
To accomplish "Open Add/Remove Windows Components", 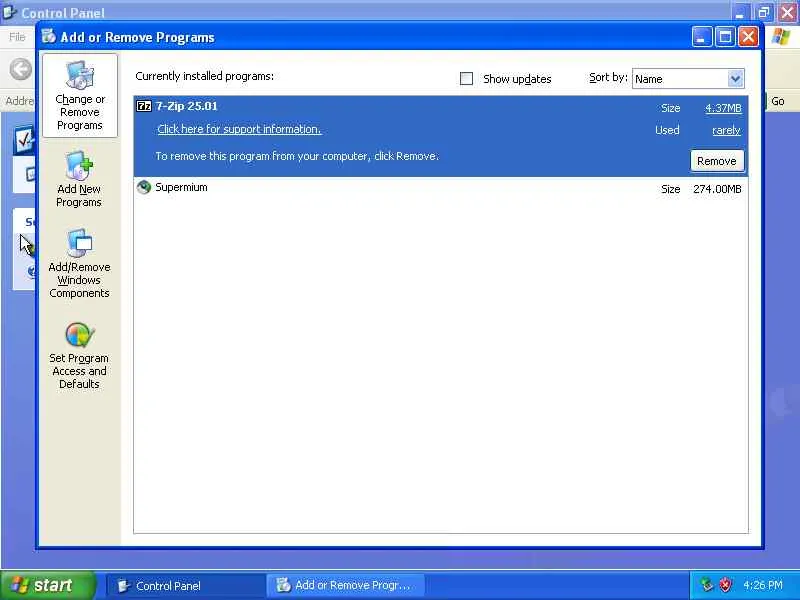I will (79, 263).
